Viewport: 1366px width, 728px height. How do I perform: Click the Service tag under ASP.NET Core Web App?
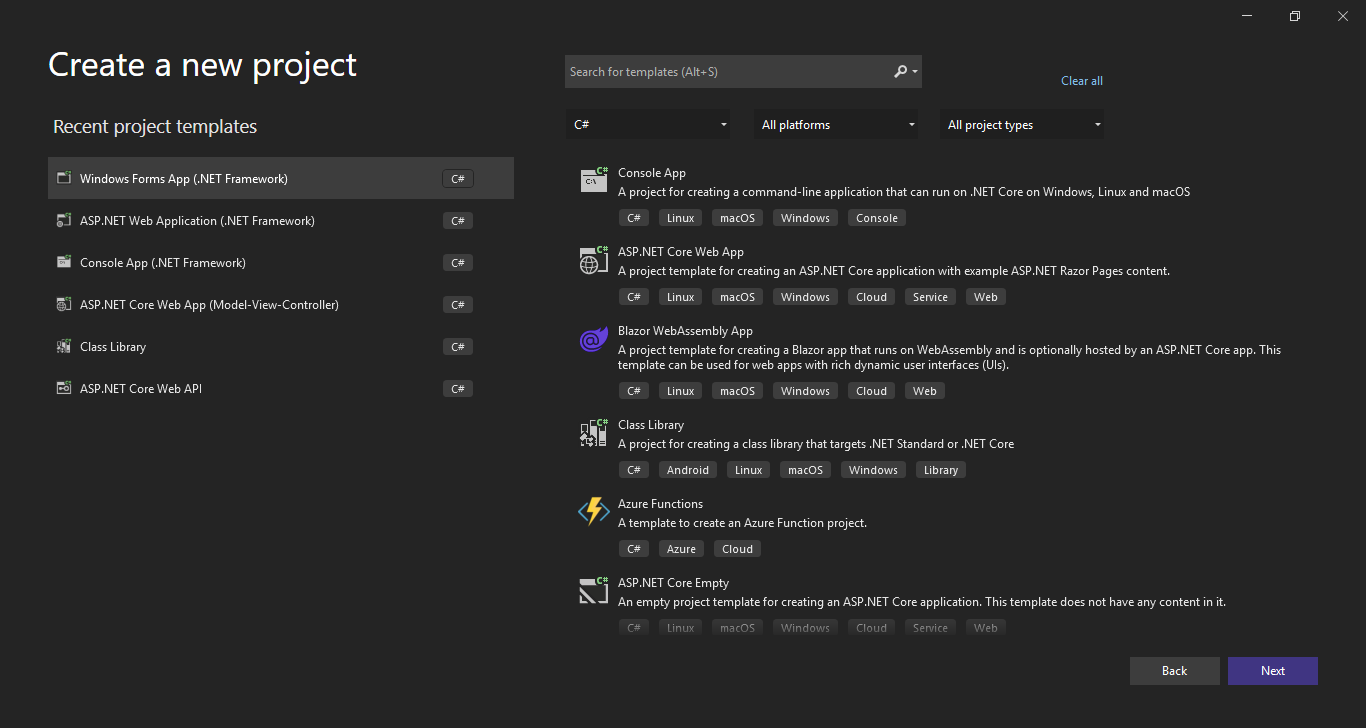(930, 297)
